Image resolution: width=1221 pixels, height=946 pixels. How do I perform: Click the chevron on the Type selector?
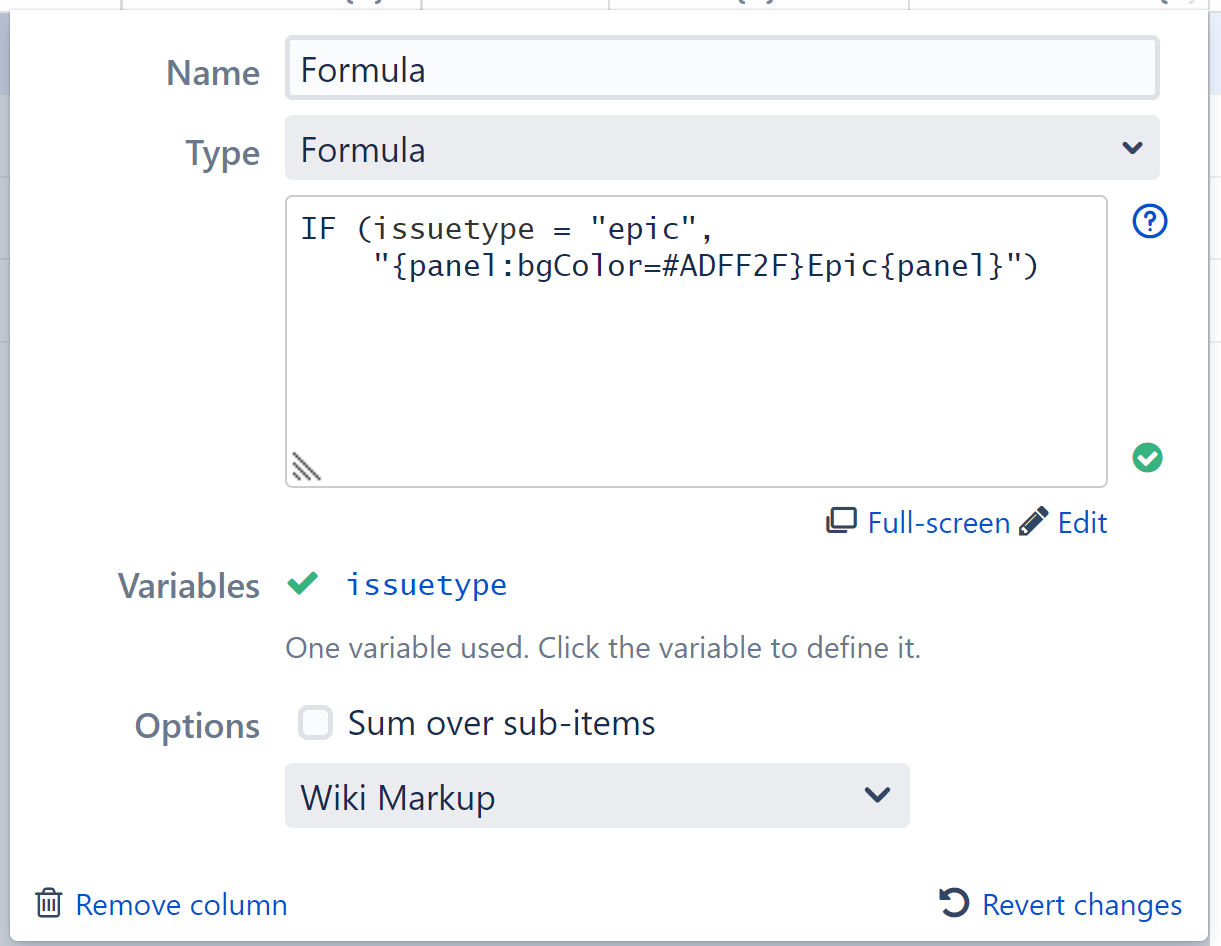click(x=1132, y=147)
